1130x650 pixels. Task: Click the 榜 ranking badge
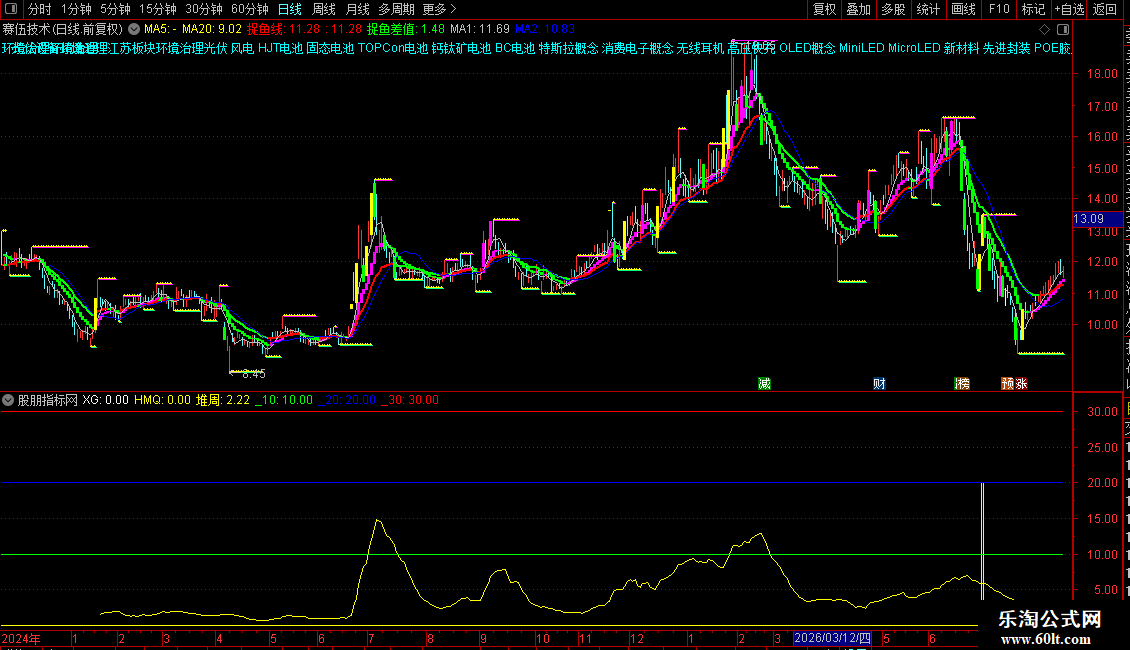(962, 383)
